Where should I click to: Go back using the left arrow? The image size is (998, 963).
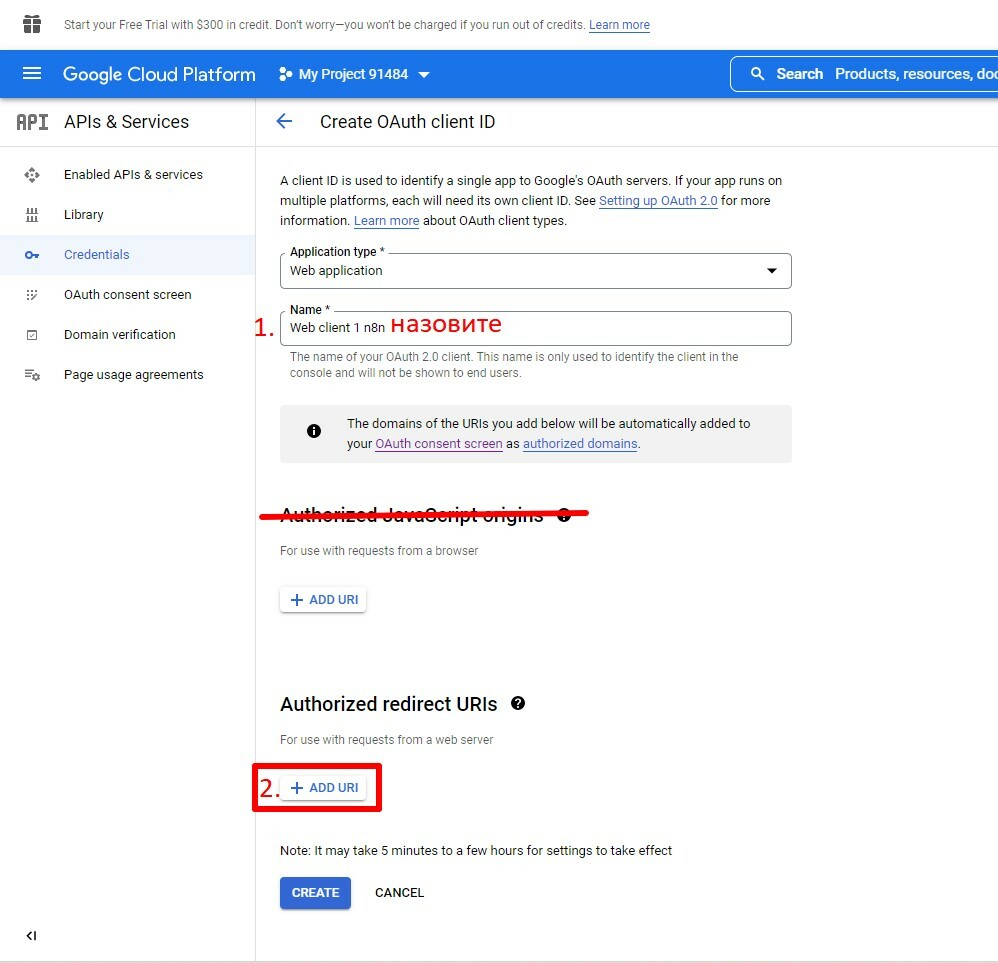pyautogui.click(x=285, y=122)
